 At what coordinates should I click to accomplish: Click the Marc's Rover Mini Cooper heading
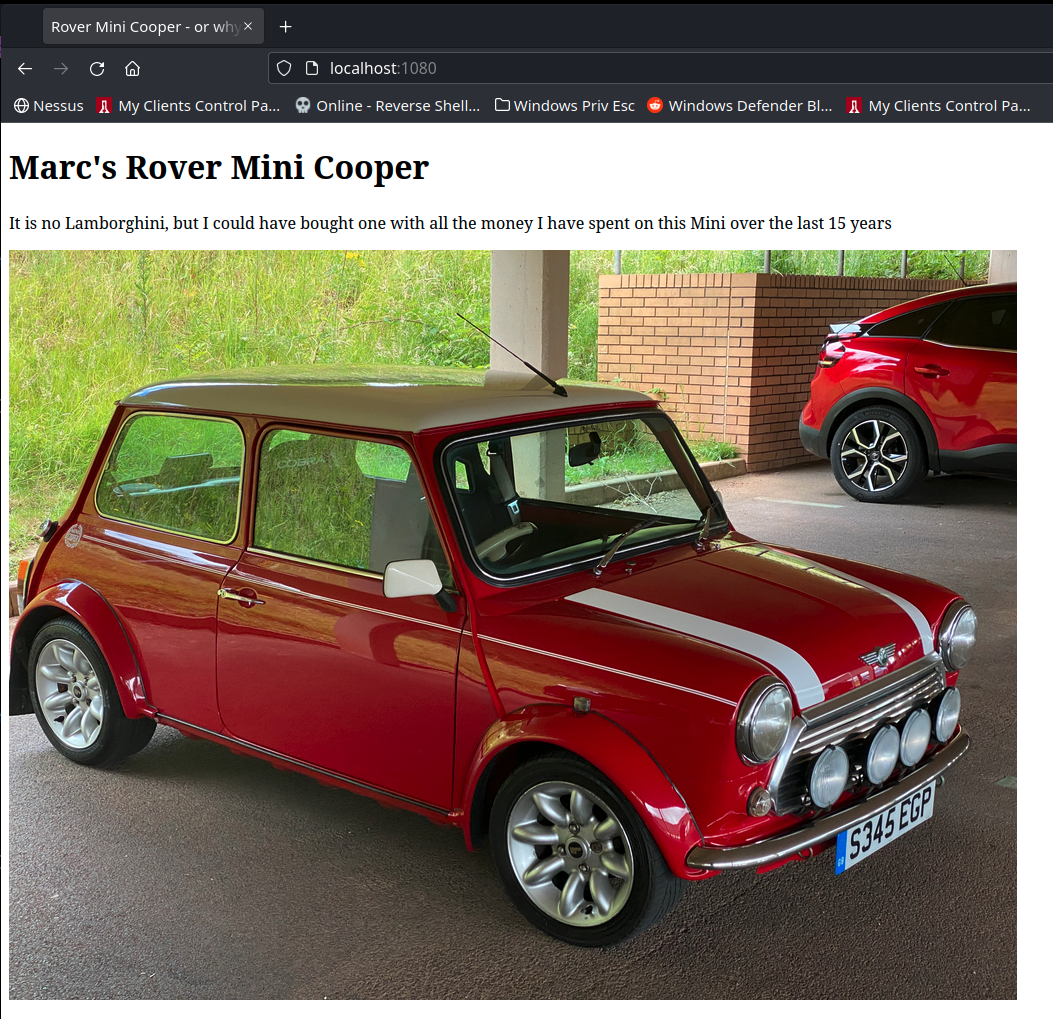(x=219, y=168)
